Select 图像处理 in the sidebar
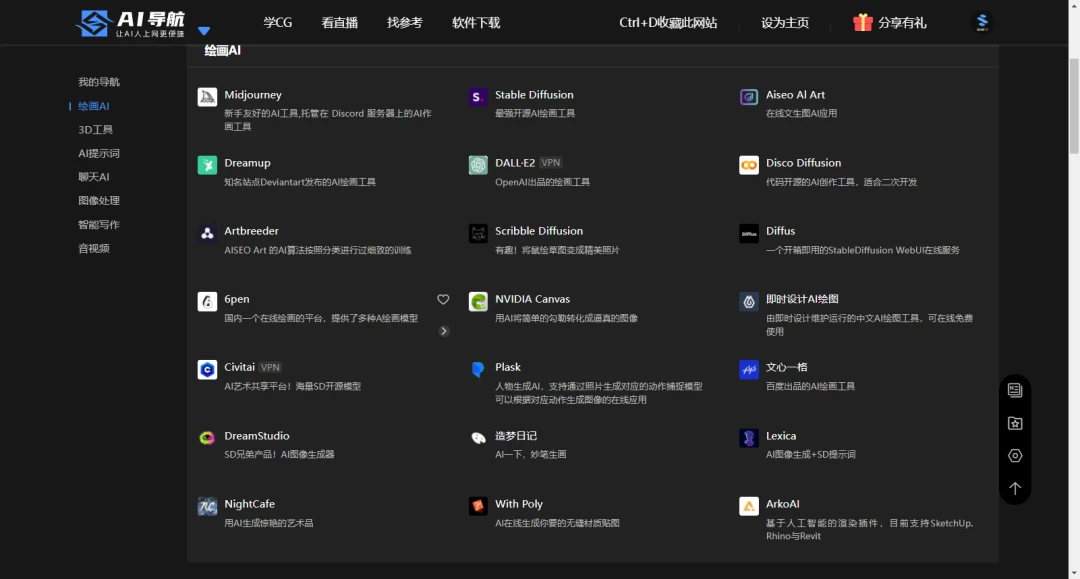Screen dimensions: 1080x579 pyautogui.click(x=98, y=200)
